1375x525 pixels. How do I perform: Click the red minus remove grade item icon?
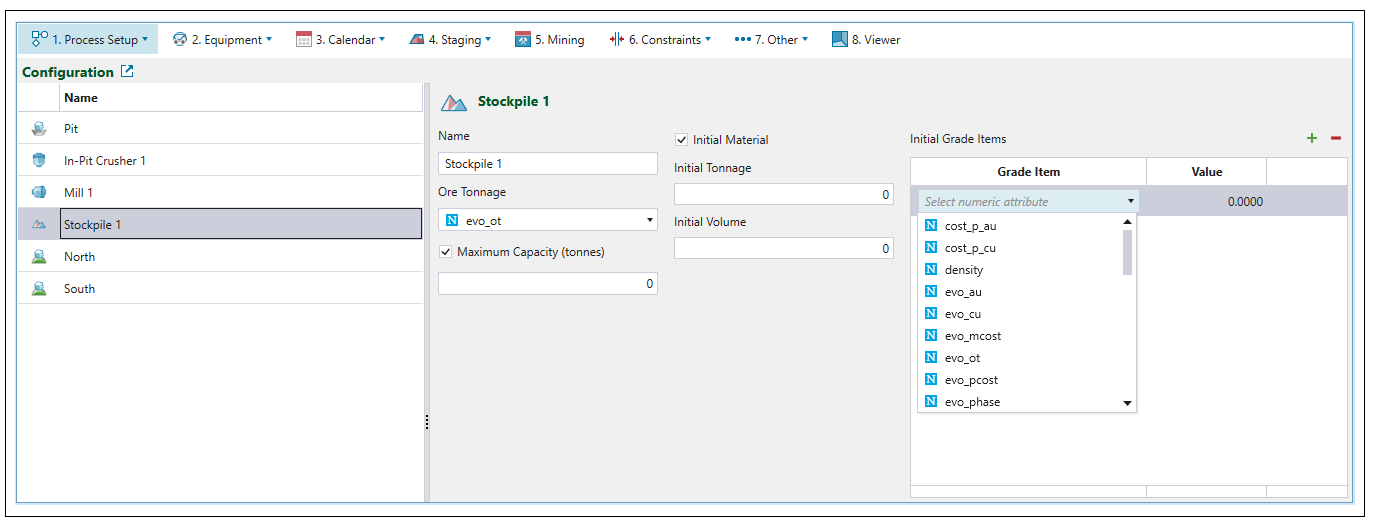click(1335, 138)
